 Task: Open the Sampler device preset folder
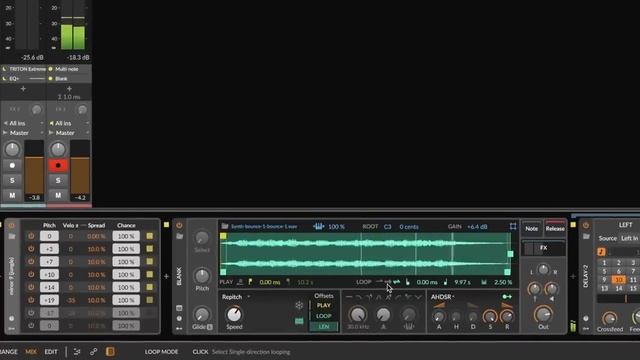coord(179,236)
